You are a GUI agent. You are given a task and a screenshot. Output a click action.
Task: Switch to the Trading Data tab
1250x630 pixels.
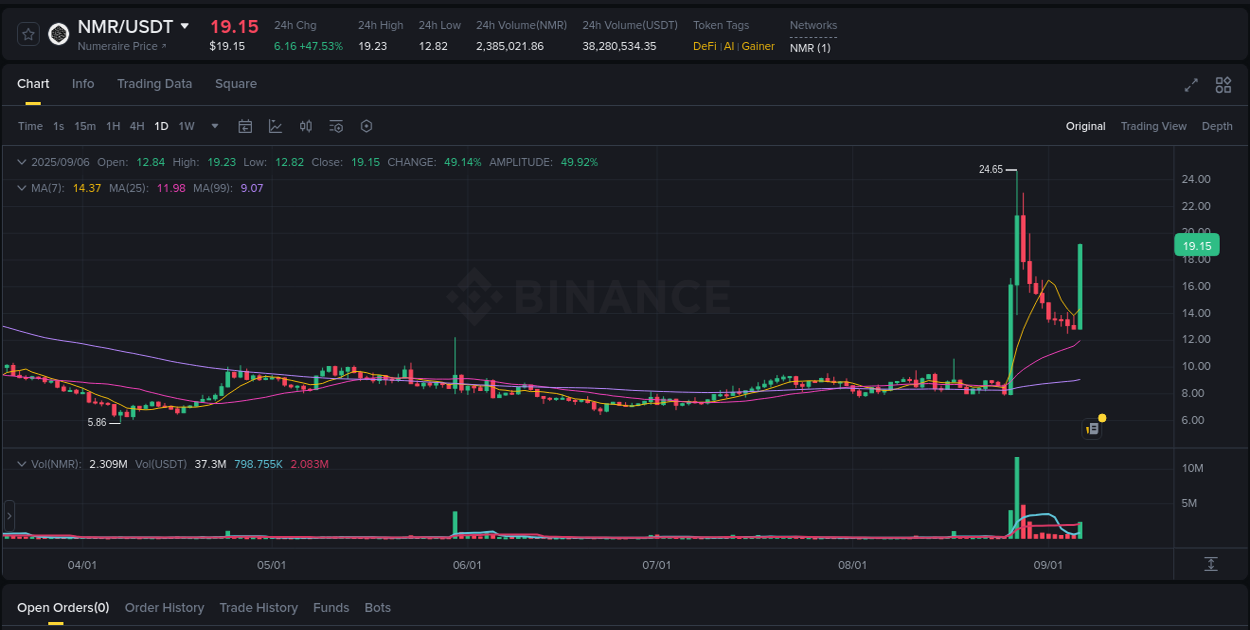(154, 84)
